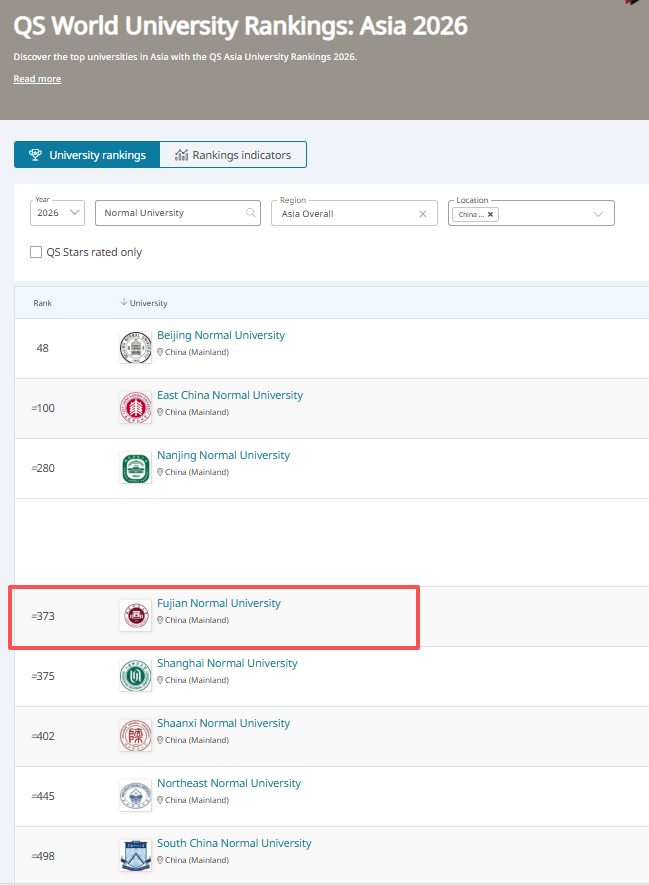The height and width of the screenshot is (885, 649).
Task: Select the University rankings tab
Action: pos(87,155)
